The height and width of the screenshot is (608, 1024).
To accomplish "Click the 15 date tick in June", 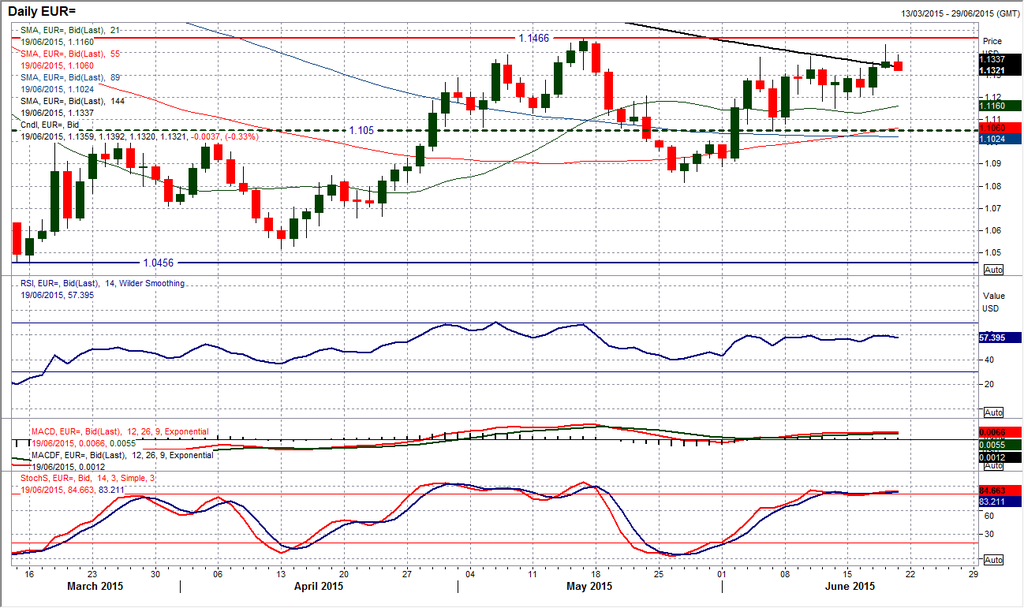I will click(x=847, y=574).
